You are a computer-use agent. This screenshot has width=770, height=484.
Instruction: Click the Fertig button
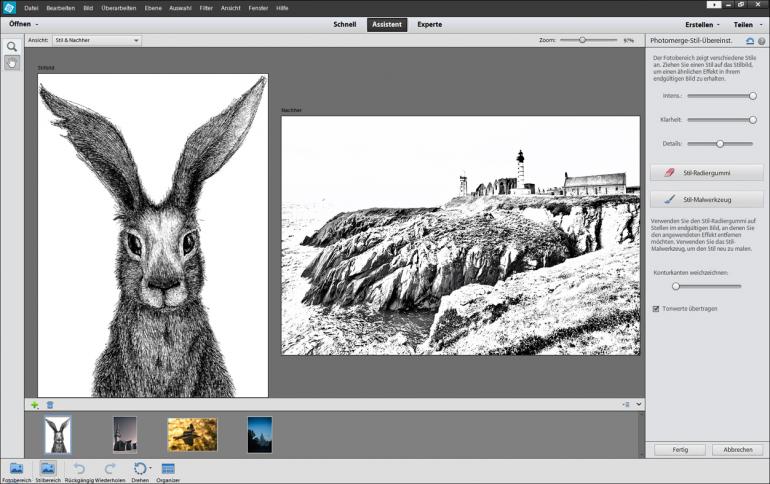[679, 450]
